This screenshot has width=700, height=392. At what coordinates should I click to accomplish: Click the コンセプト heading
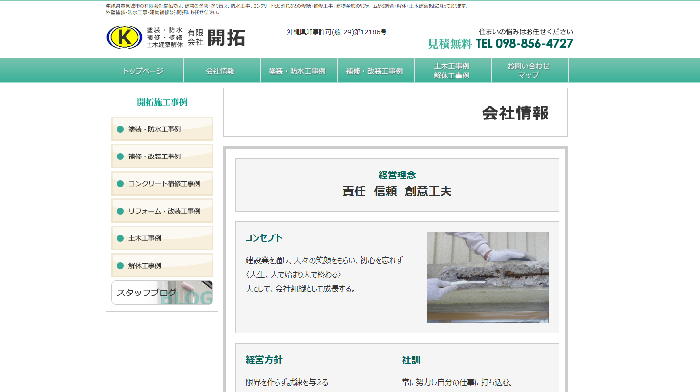click(264, 238)
